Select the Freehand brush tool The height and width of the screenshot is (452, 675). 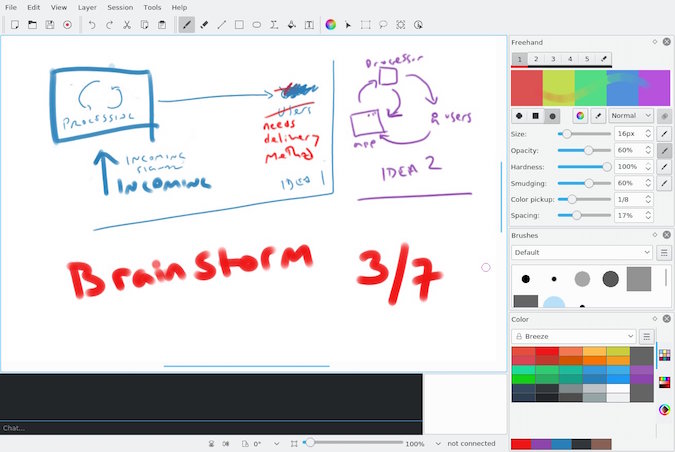[x=186, y=24]
